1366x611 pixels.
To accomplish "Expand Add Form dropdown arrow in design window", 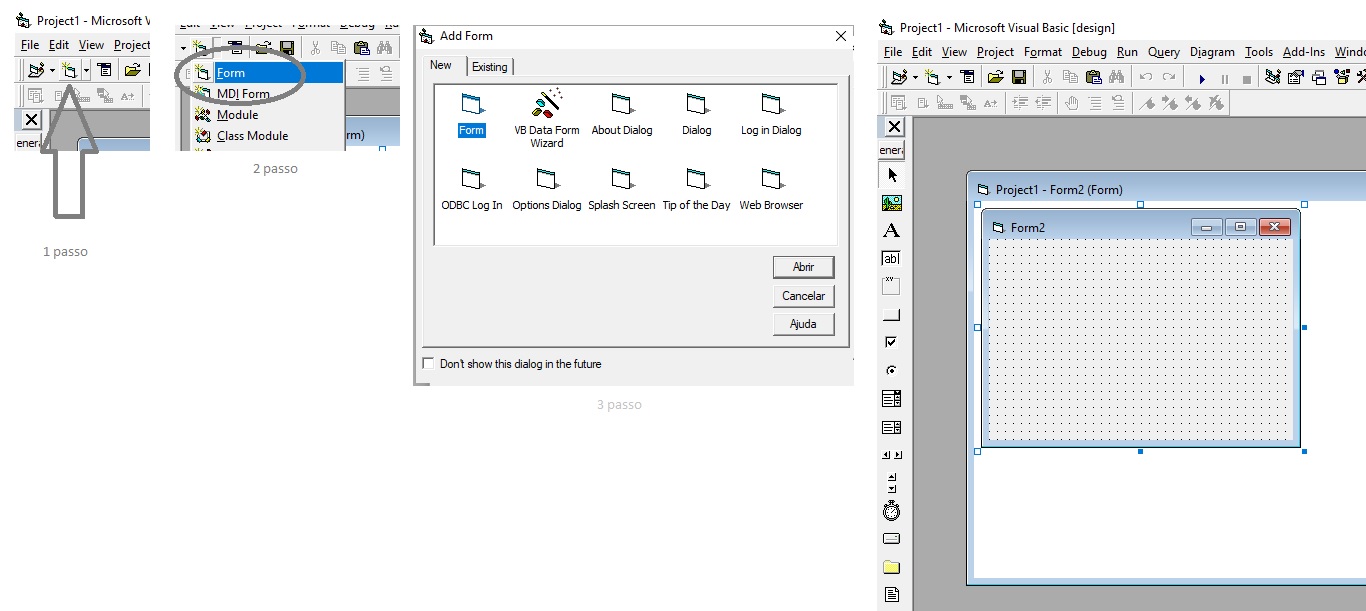I will [x=949, y=77].
